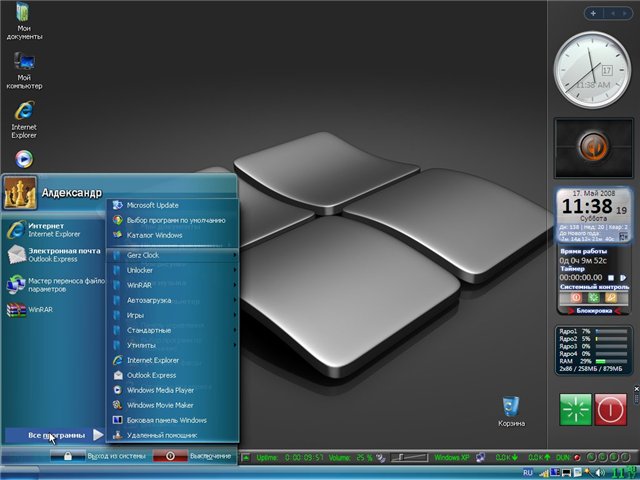Click the RAM usage bar
The width and height of the screenshot is (640, 480).
click(611, 362)
